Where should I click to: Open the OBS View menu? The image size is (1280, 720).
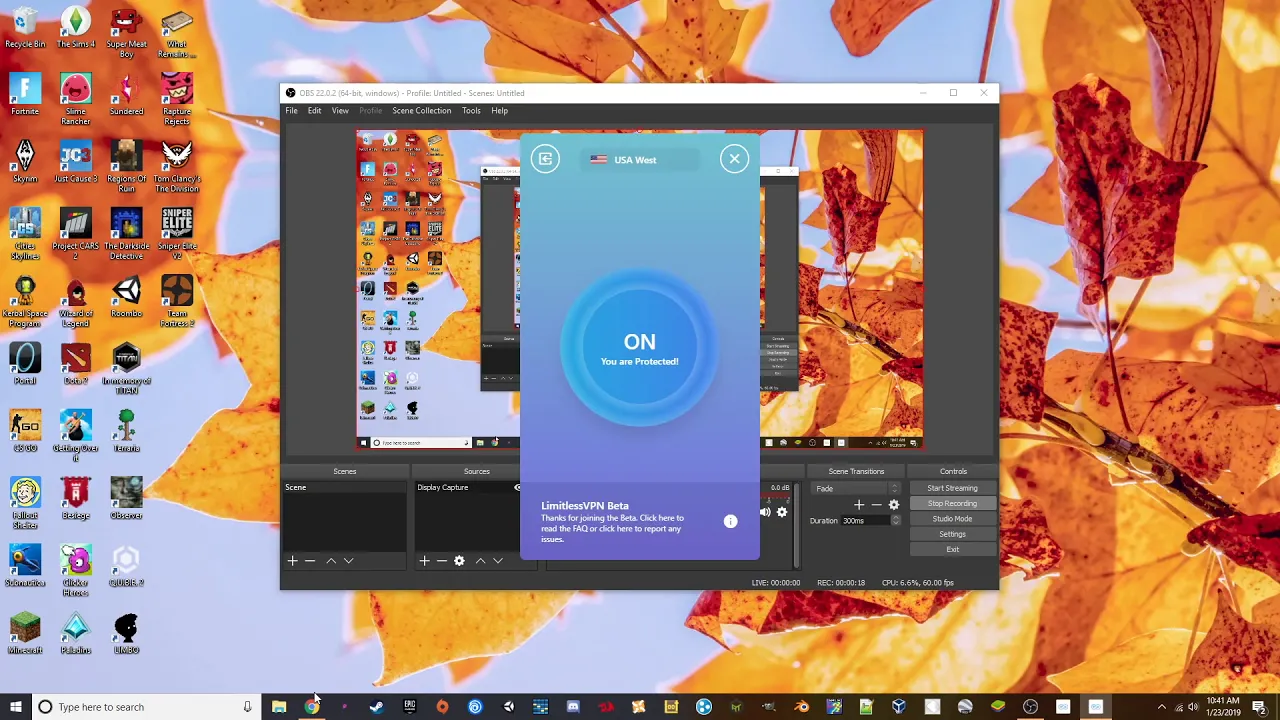(x=340, y=111)
